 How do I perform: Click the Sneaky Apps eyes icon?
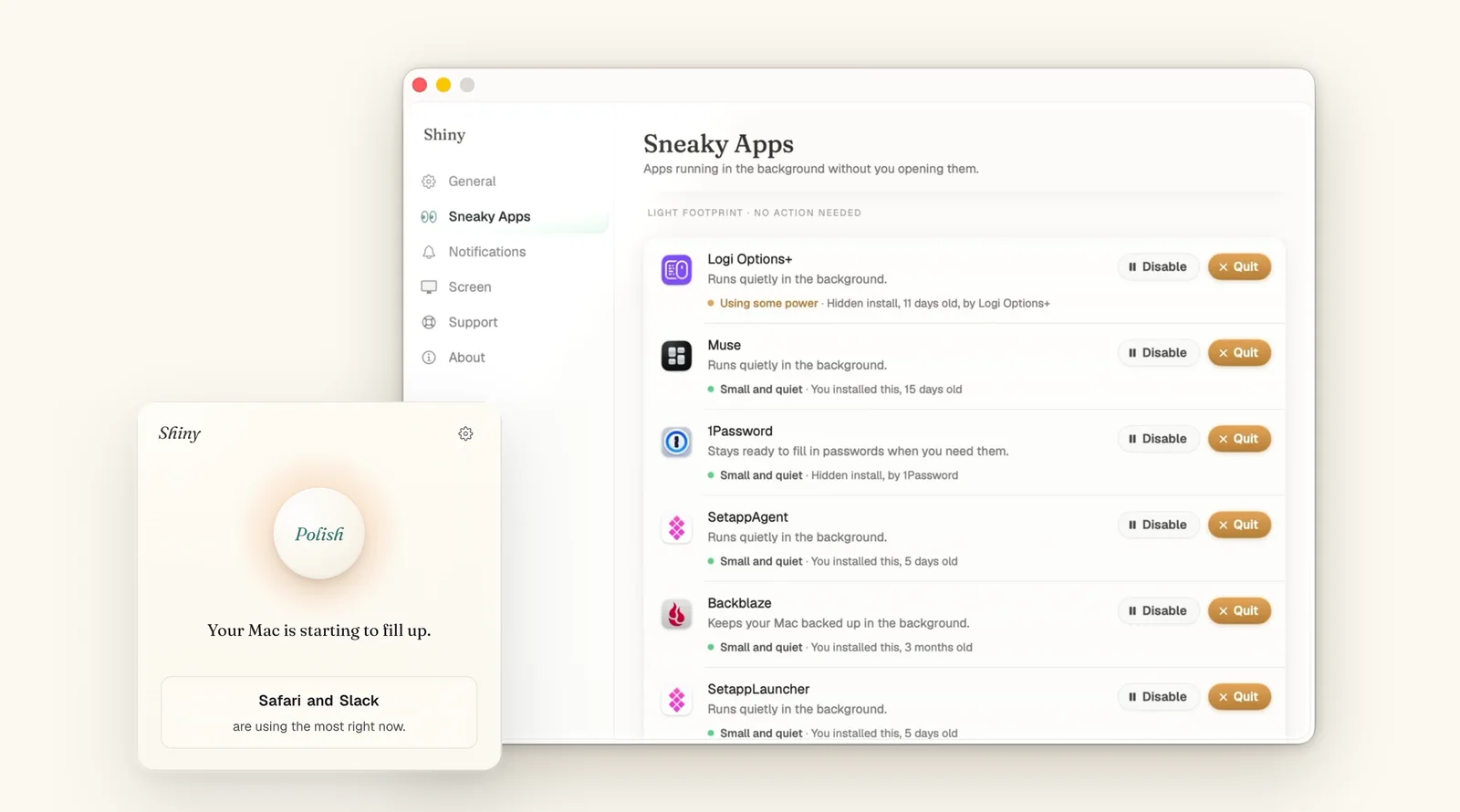pos(429,217)
